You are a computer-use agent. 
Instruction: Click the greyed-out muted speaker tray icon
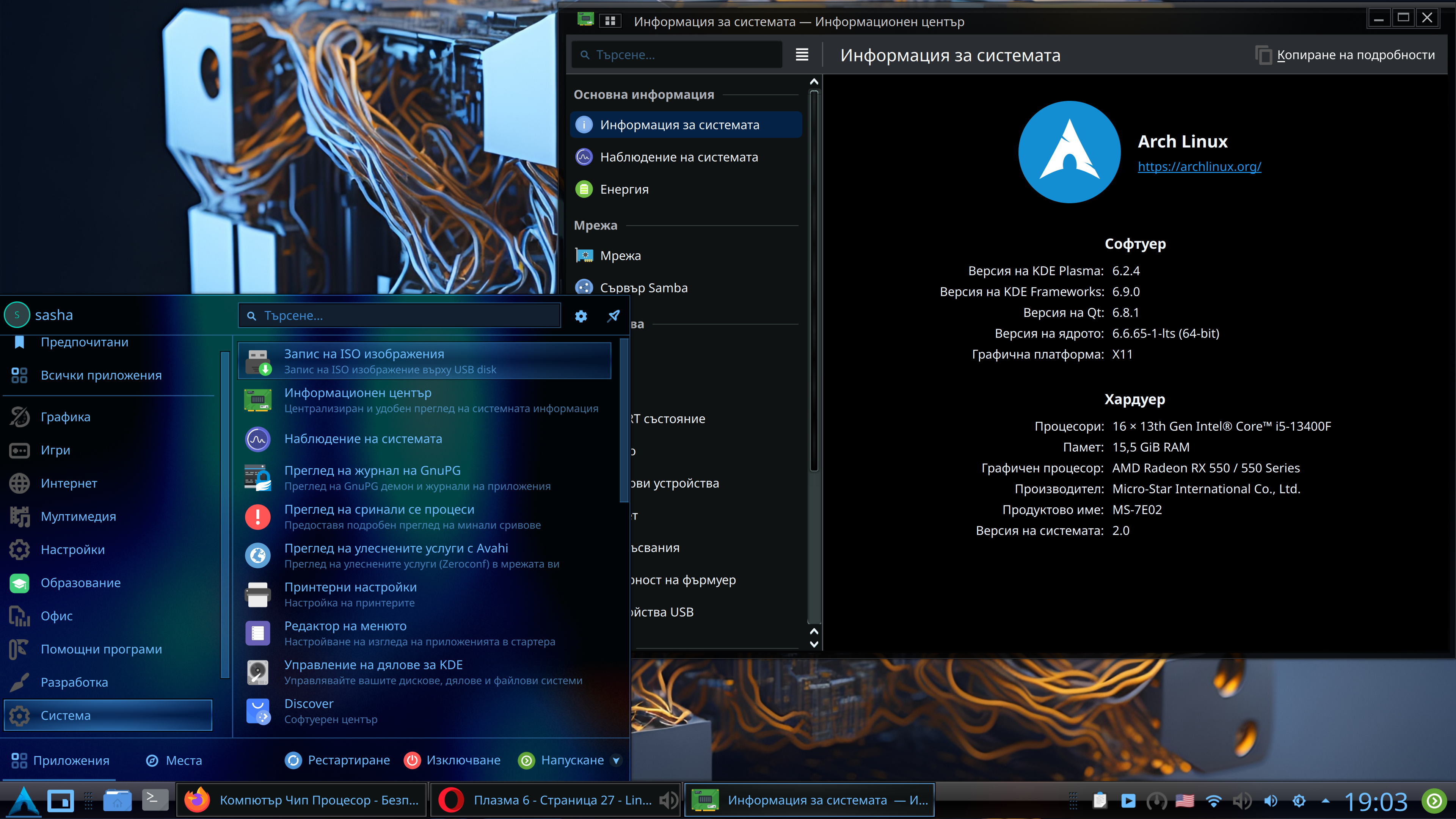[x=1243, y=800]
